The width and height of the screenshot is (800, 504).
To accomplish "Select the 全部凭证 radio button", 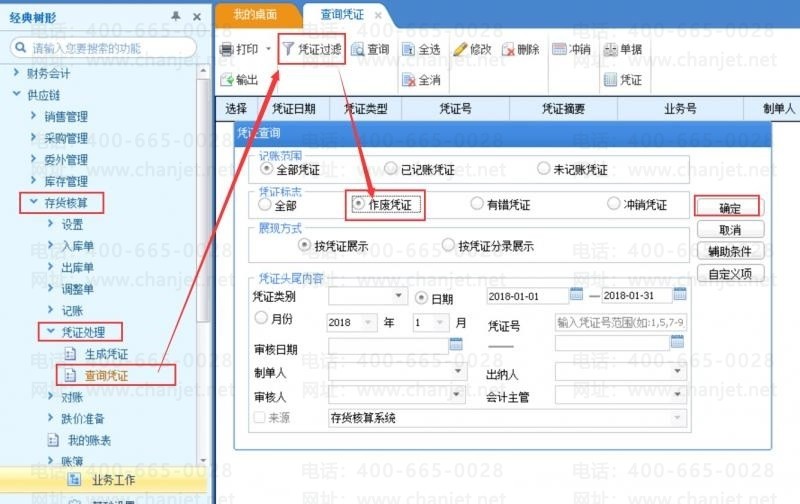I will [x=266, y=168].
